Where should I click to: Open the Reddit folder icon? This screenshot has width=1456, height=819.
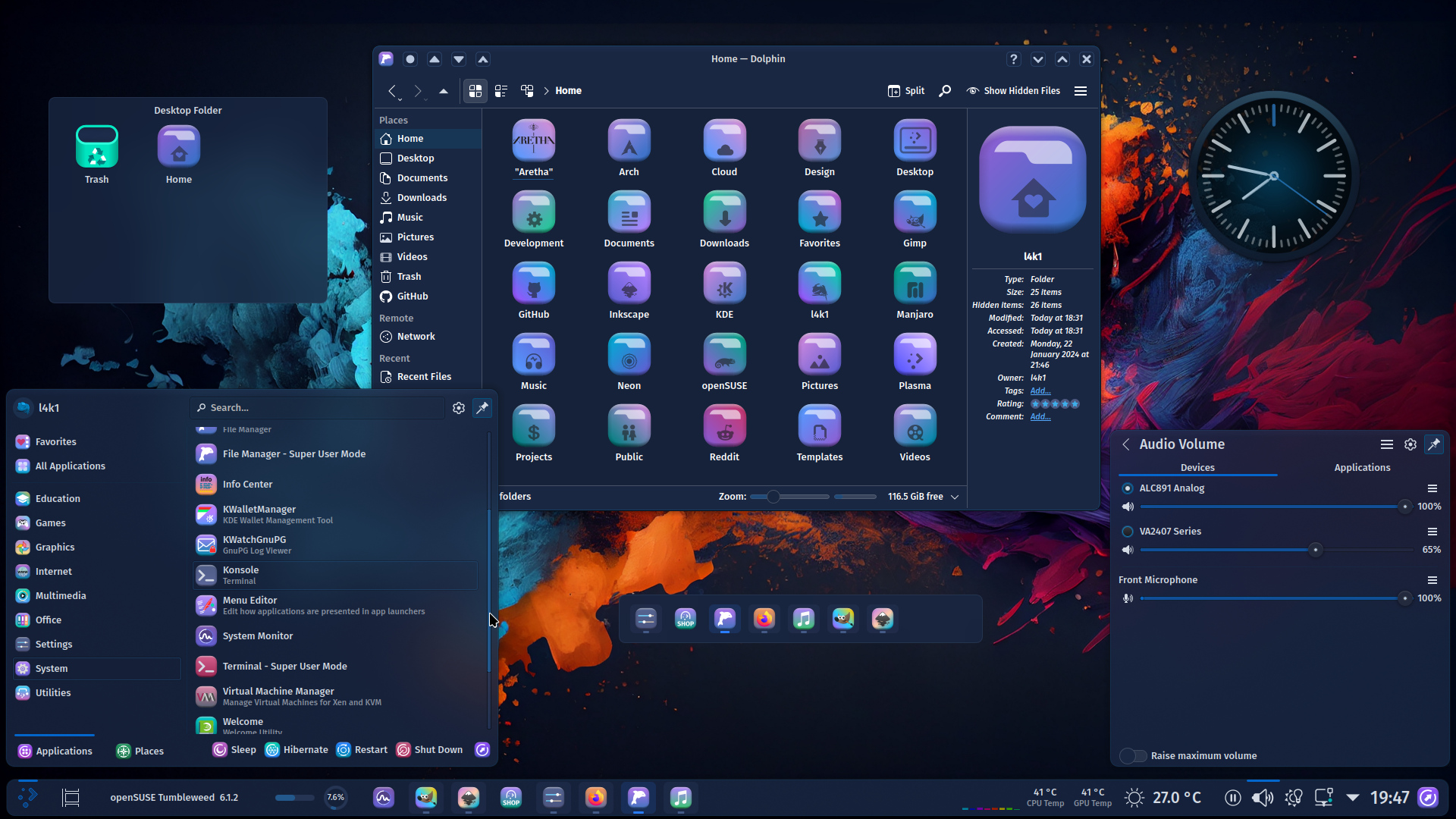click(x=724, y=426)
